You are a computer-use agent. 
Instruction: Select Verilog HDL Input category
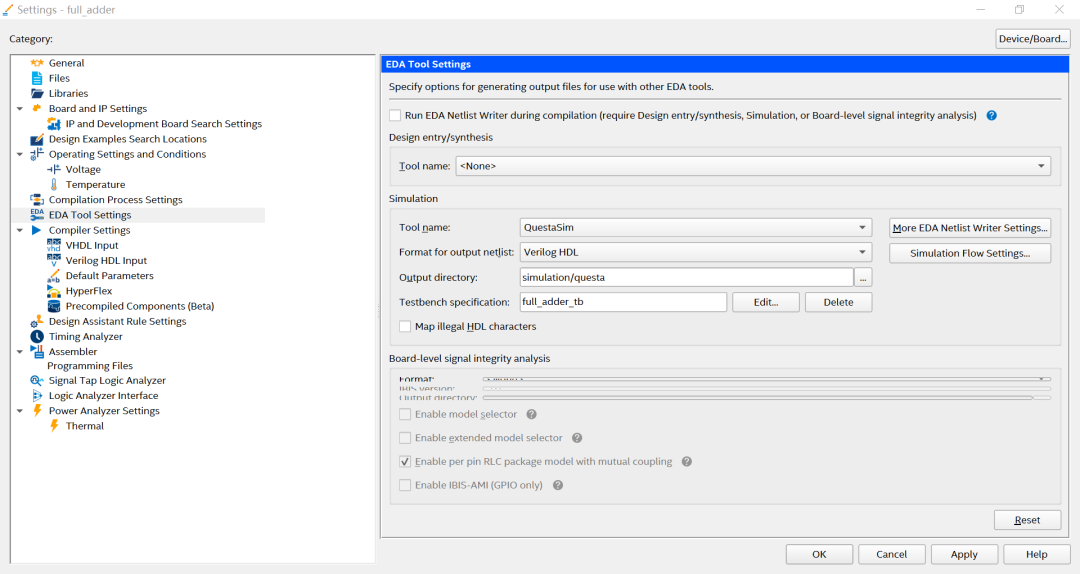(x=106, y=261)
